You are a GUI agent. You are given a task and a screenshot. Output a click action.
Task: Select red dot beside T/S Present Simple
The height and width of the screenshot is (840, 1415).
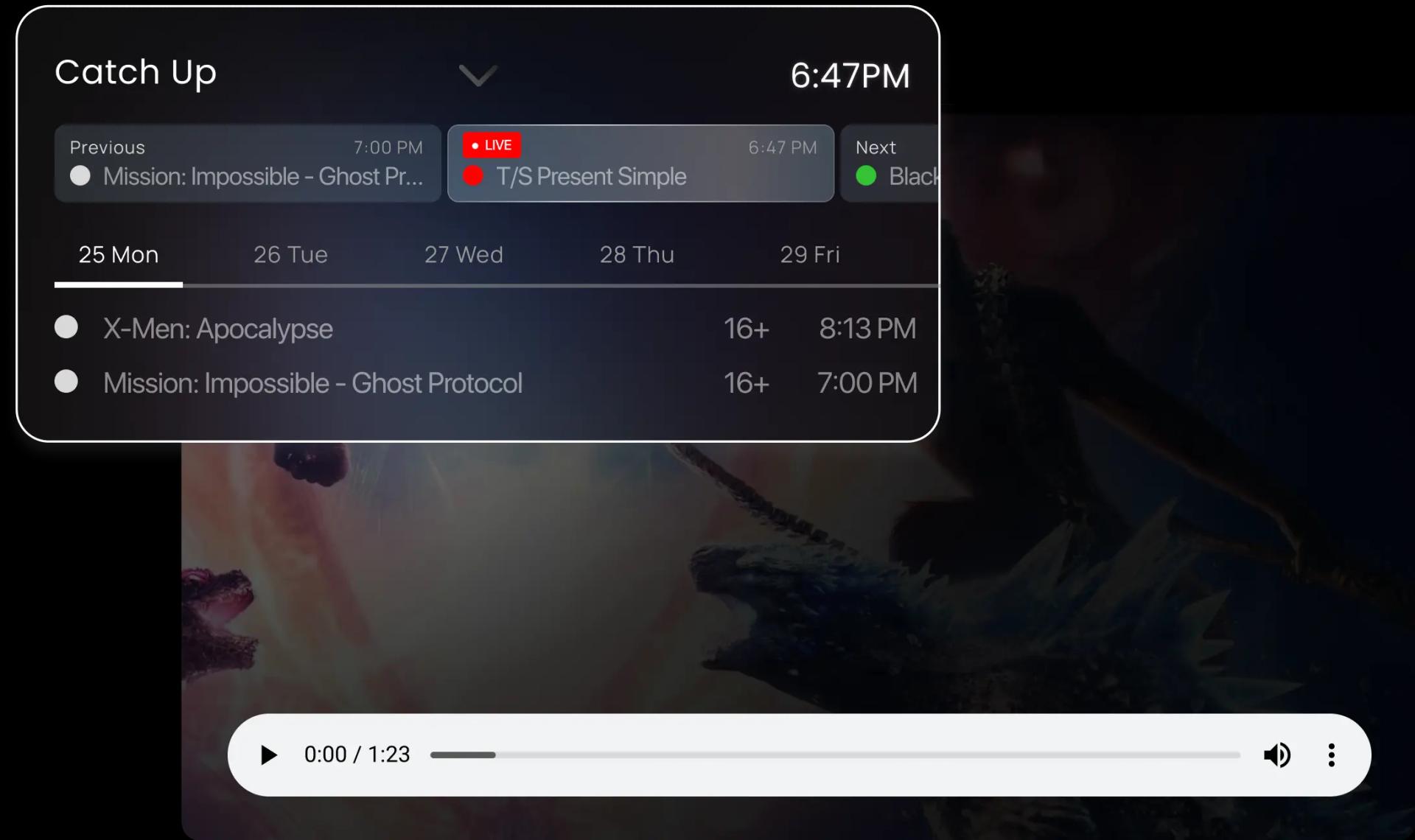coord(473,176)
